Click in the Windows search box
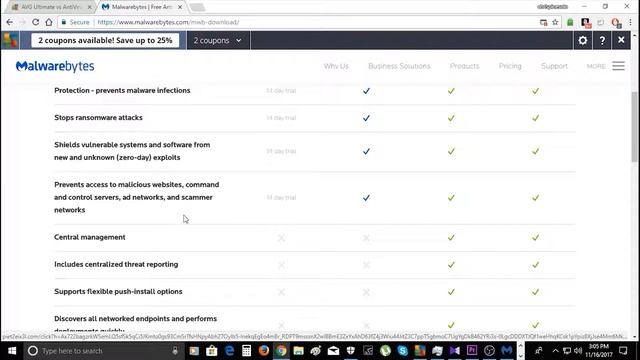The width and height of the screenshot is (640, 360). [102, 351]
